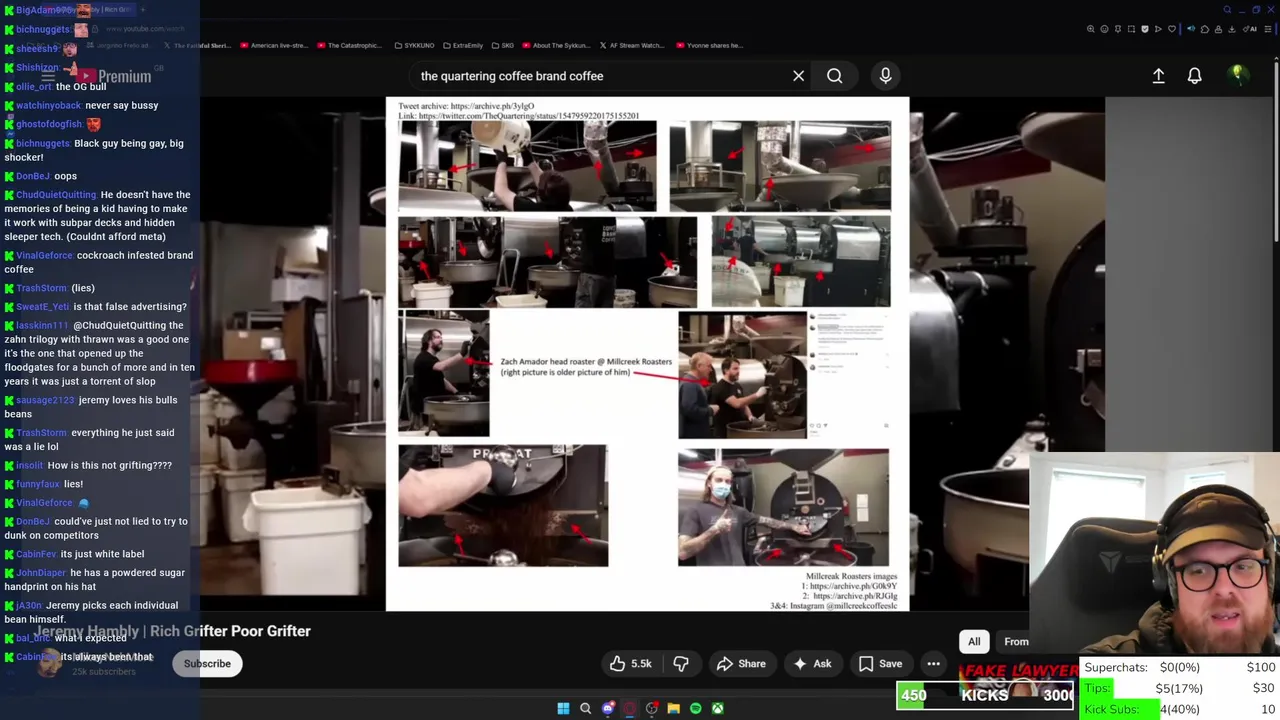
Task: Open the browser AI assistant icon
Action: (x=1250, y=29)
